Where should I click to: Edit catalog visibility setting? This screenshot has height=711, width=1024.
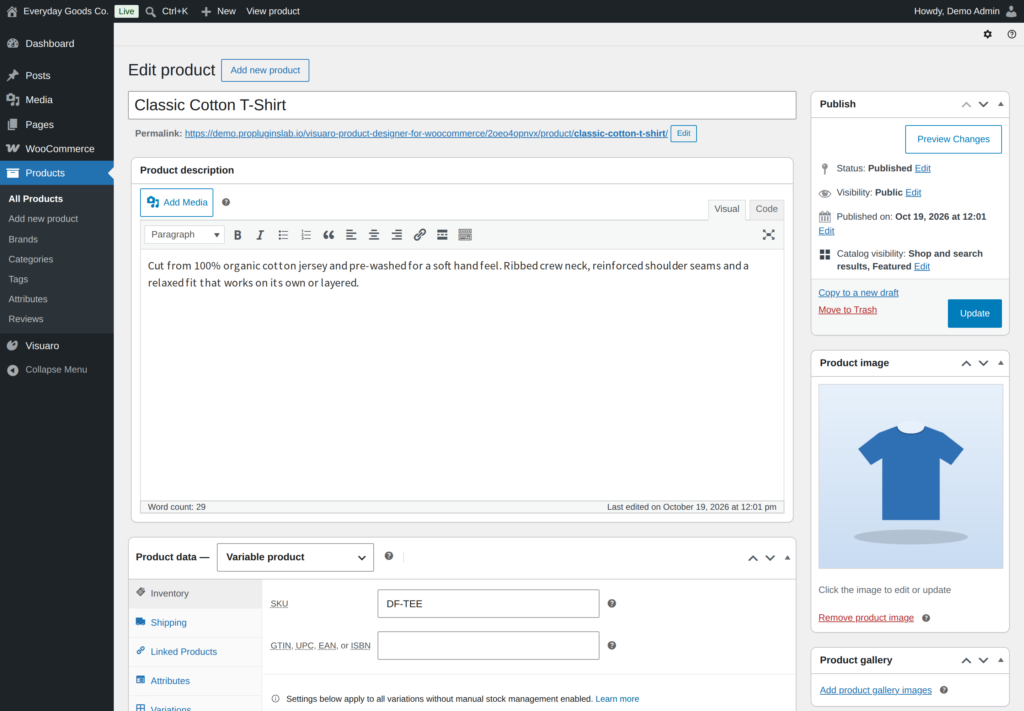[x=921, y=266]
